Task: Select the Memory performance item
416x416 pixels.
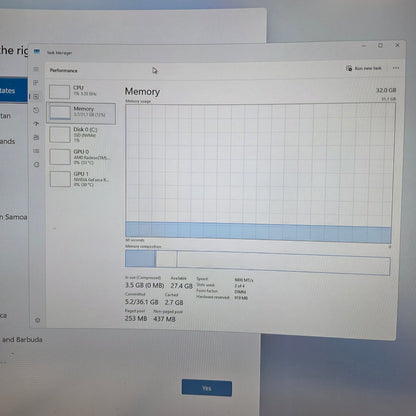Action: coord(81,113)
